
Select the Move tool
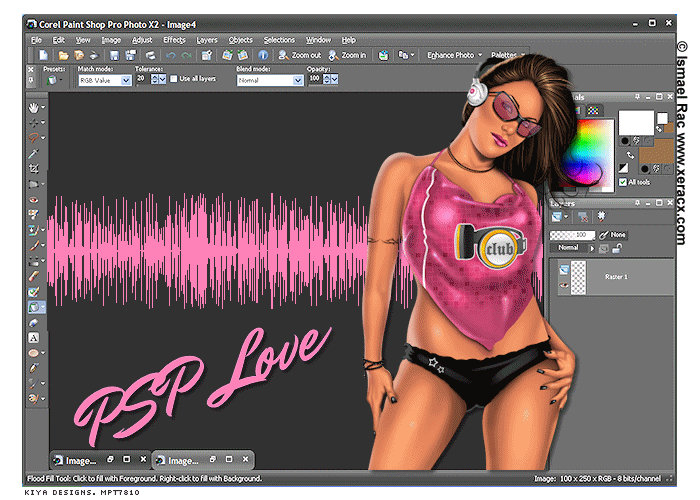pos(33,122)
